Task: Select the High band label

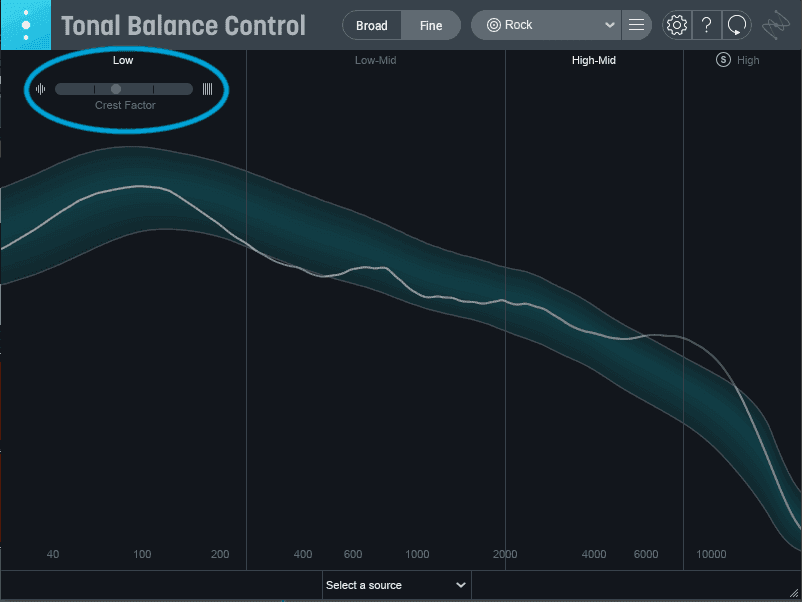Action: (748, 60)
